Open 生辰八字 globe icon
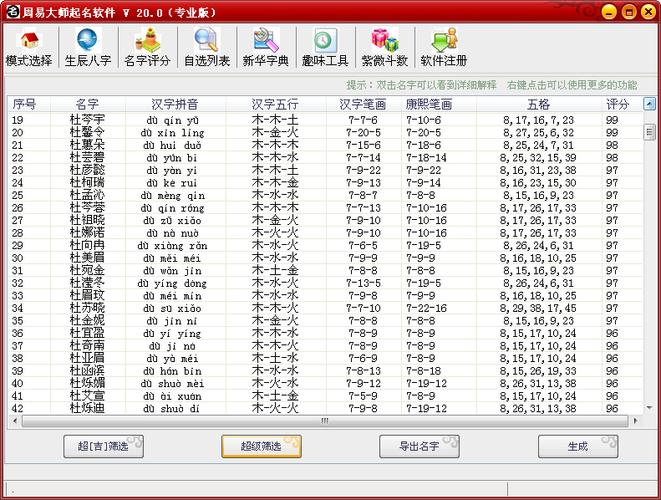661x500 pixels. coord(88,48)
